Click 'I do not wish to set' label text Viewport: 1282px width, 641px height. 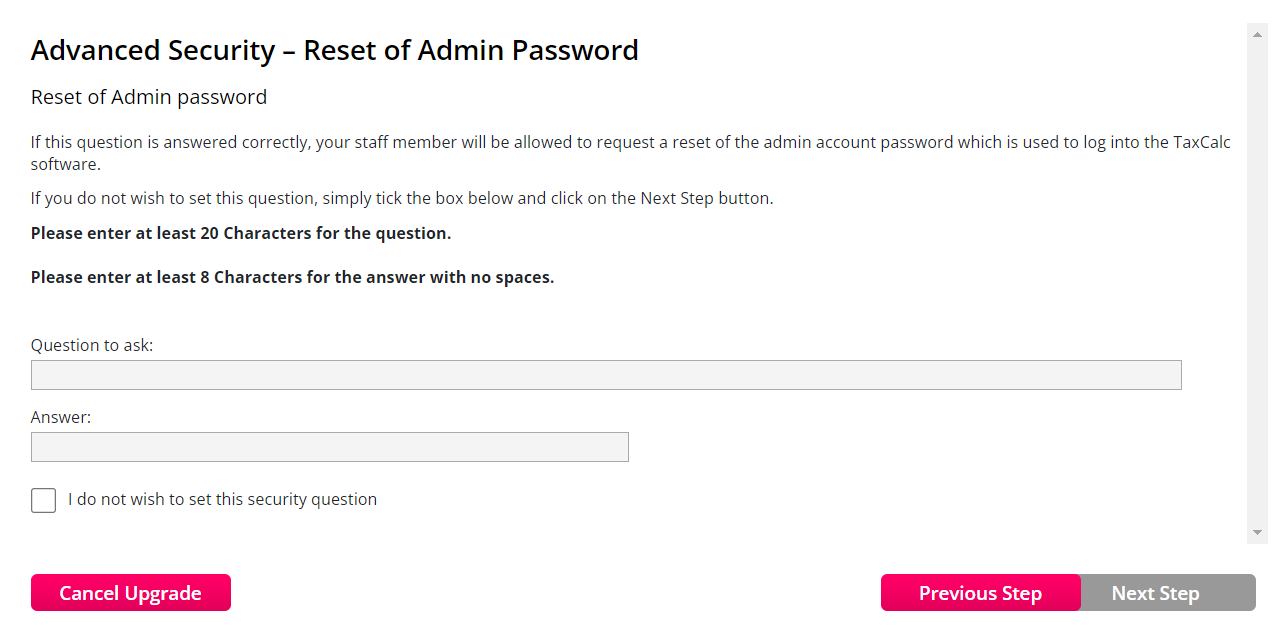point(222,499)
